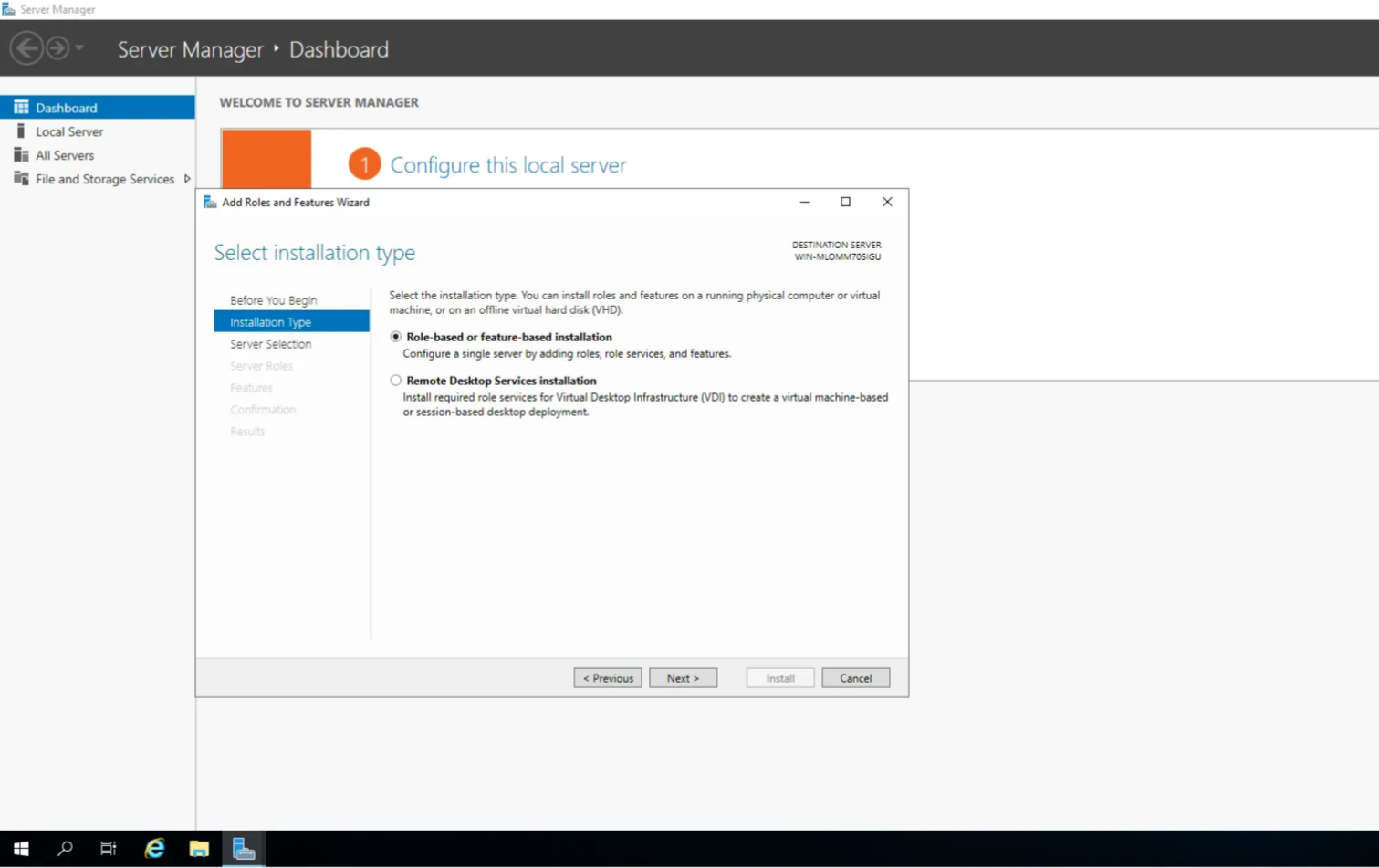Select Remote Desktop Services installation

coord(395,381)
